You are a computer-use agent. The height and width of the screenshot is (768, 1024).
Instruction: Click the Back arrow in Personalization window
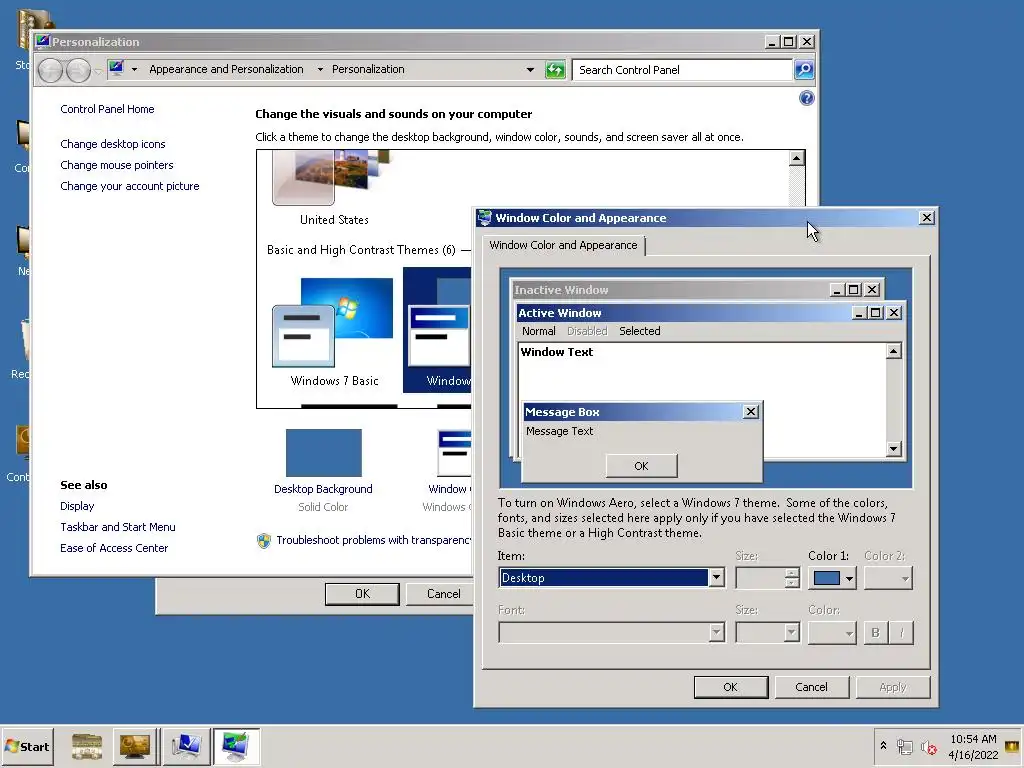coord(50,70)
